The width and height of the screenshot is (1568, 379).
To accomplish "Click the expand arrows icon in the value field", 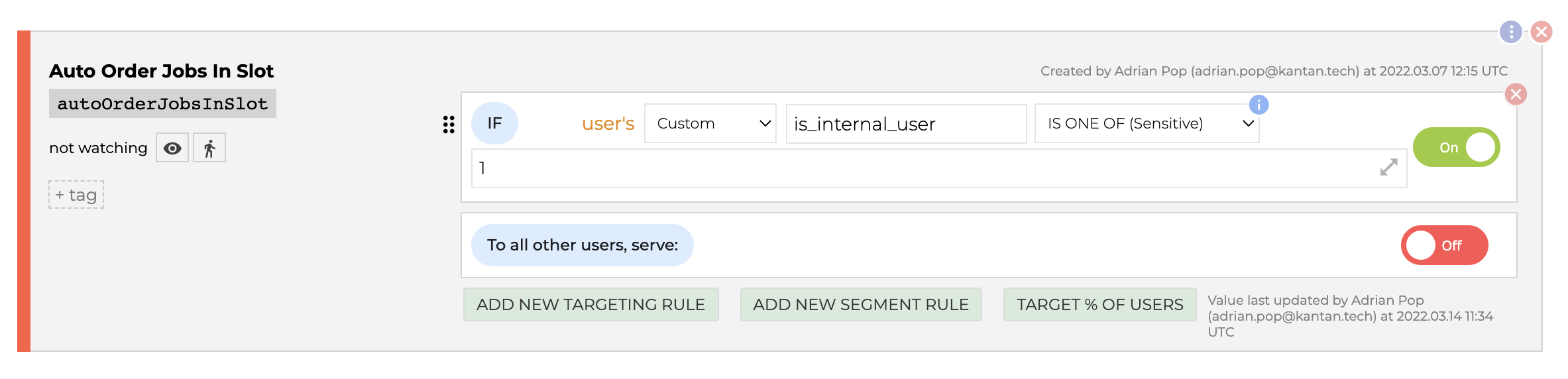I will click(1388, 168).
